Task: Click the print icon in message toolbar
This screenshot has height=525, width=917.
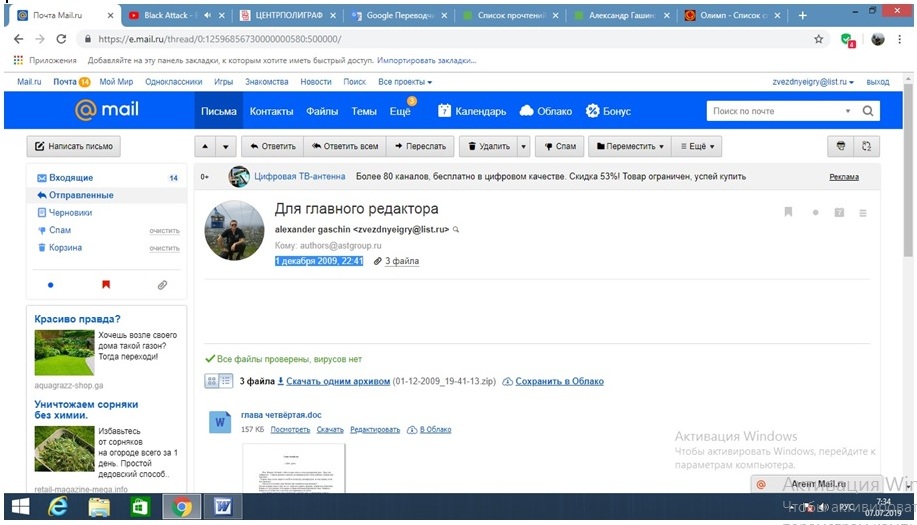Action: tap(841, 146)
